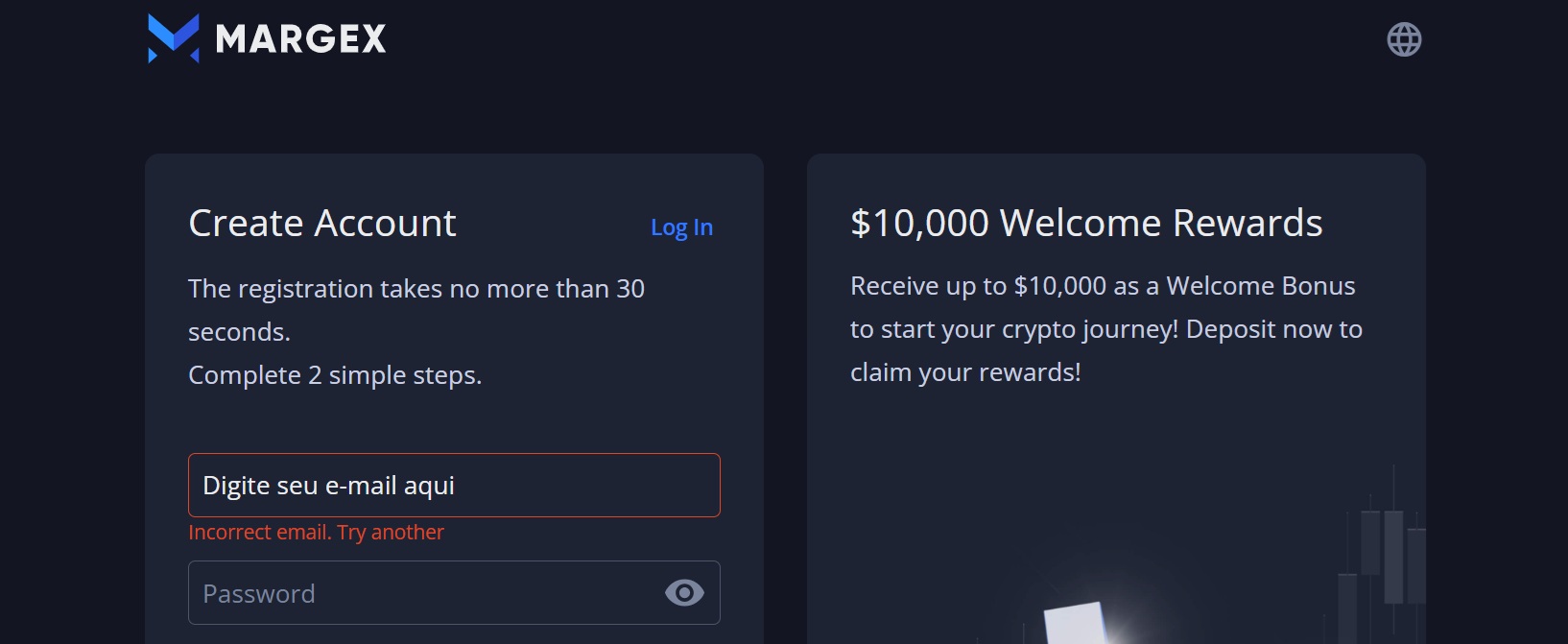
Task: Open the globe language selector
Action: 1404,39
